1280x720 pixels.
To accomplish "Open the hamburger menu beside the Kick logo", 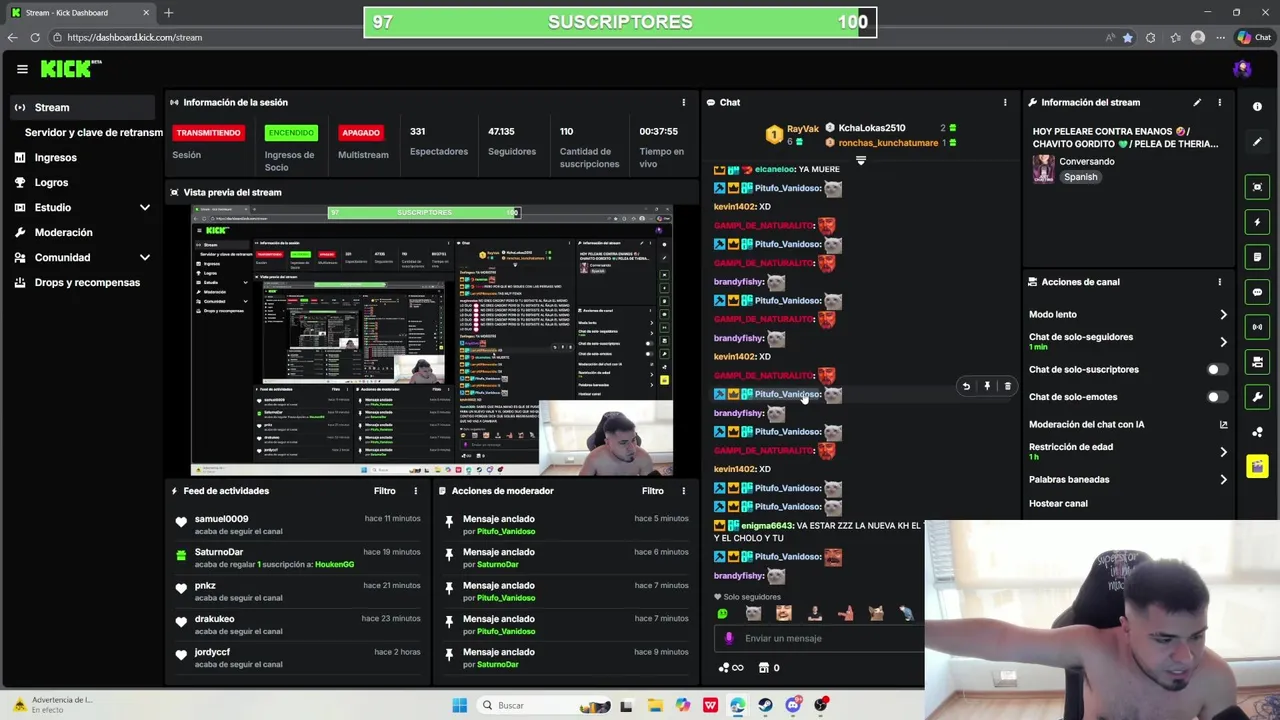I will coord(22,69).
